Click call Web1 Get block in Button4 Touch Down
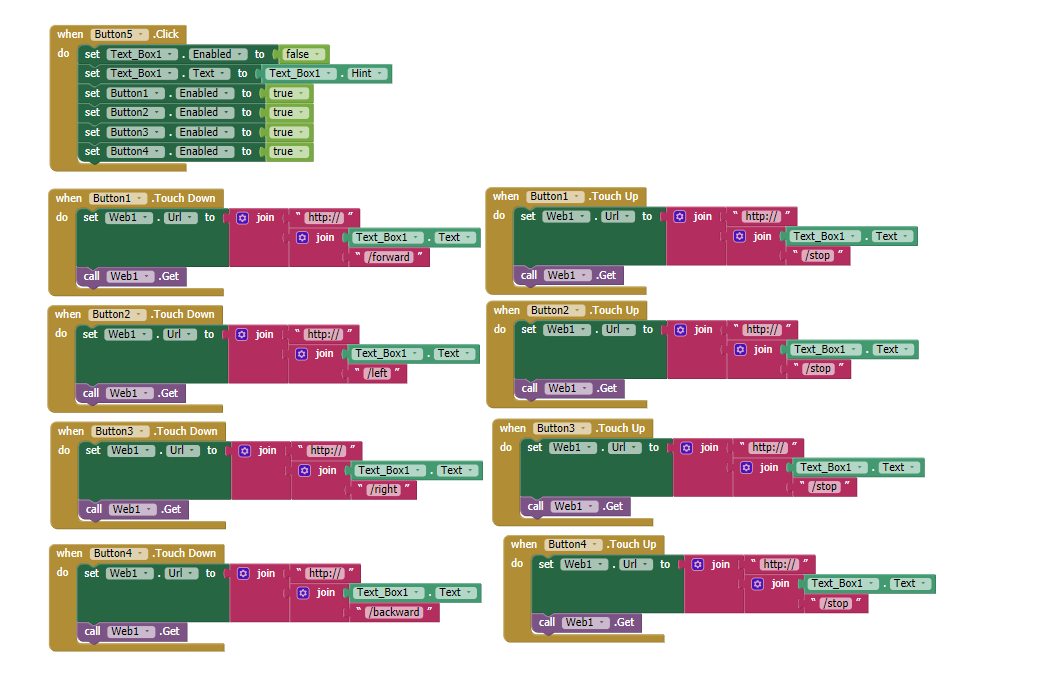 (131, 631)
